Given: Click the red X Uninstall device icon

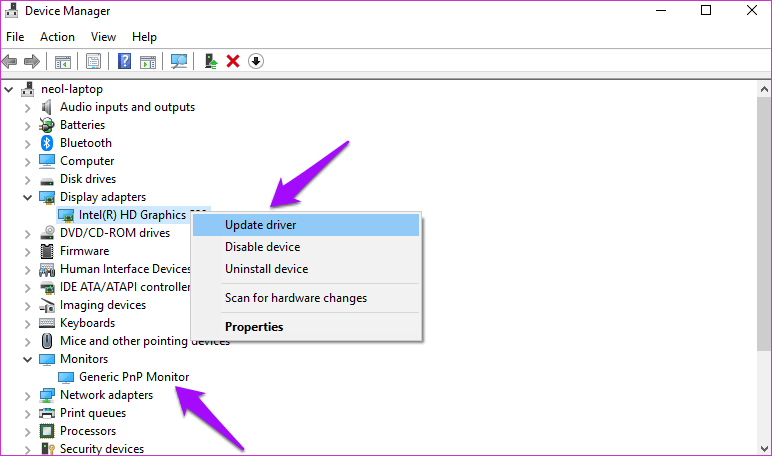Looking at the screenshot, I should (233, 61).
